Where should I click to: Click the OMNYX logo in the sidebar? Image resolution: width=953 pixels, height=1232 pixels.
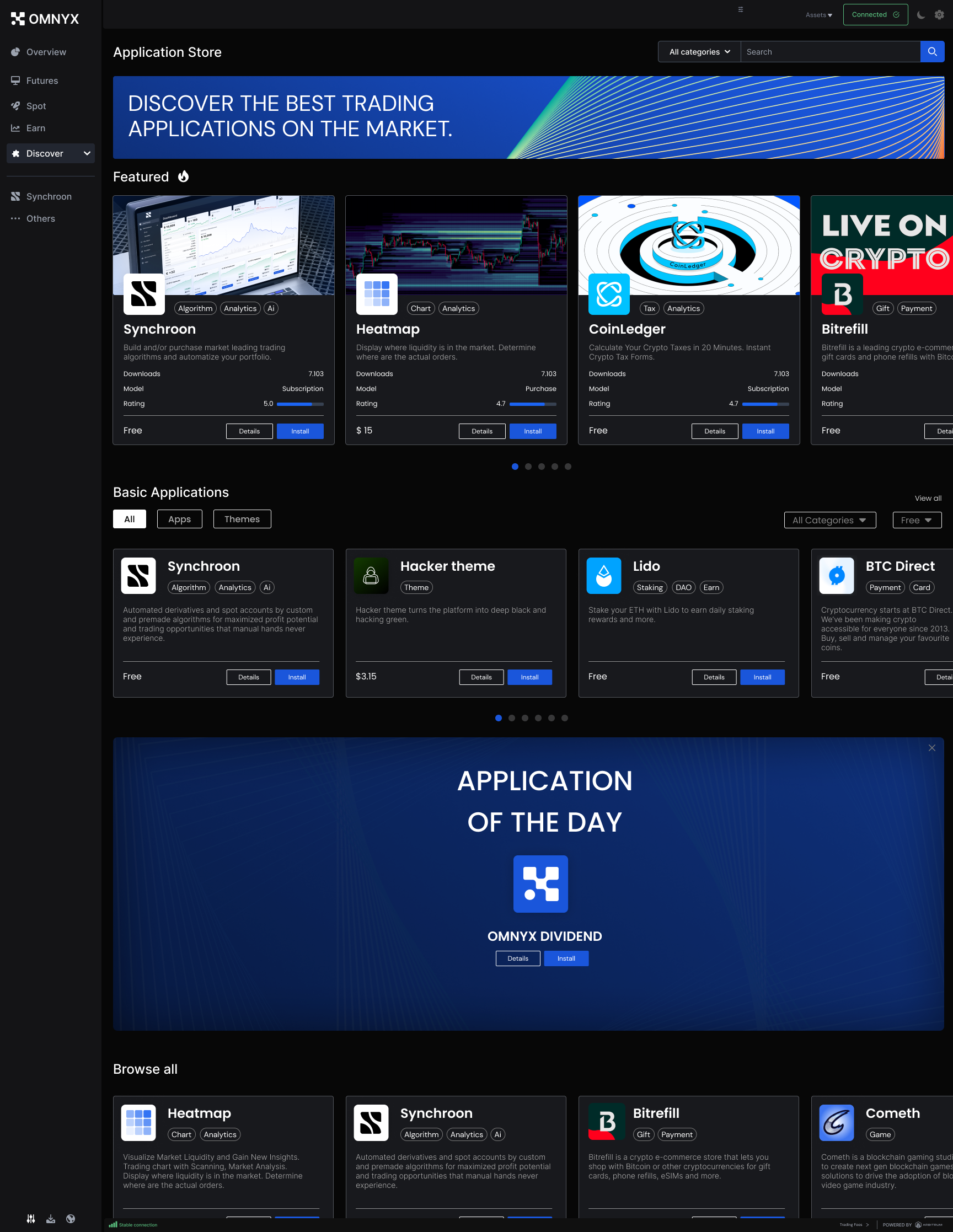(45, 19)
